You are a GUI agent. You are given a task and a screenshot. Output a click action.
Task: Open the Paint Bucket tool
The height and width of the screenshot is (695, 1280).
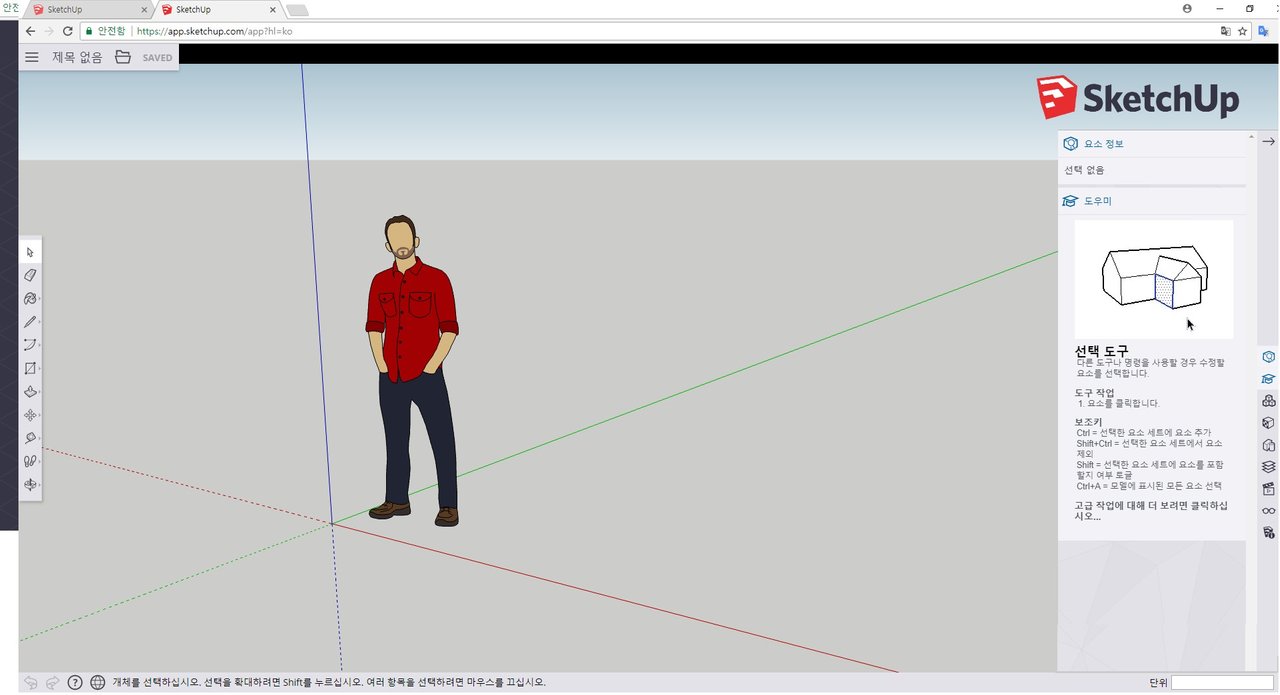coord(30,298)
